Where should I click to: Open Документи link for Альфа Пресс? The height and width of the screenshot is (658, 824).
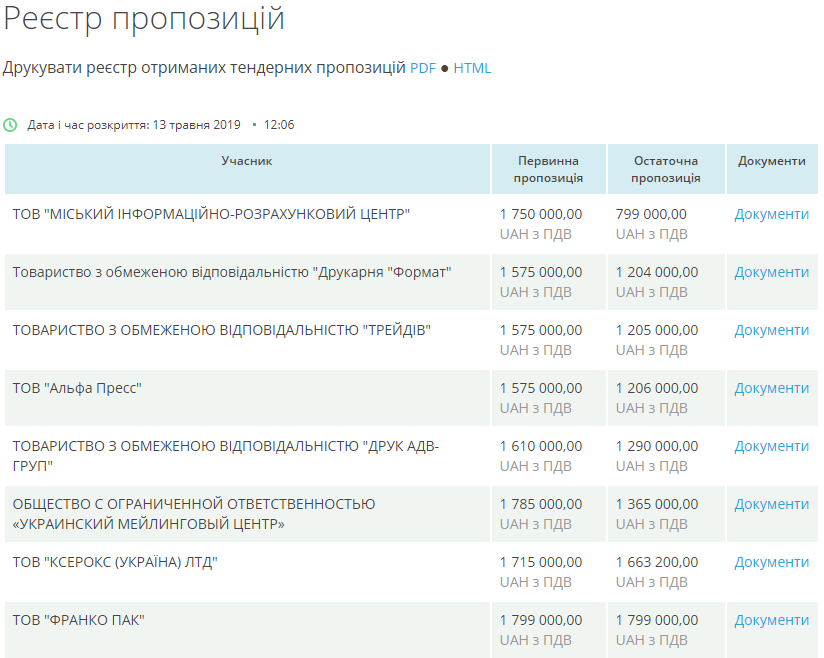click(x=771, y=388)
